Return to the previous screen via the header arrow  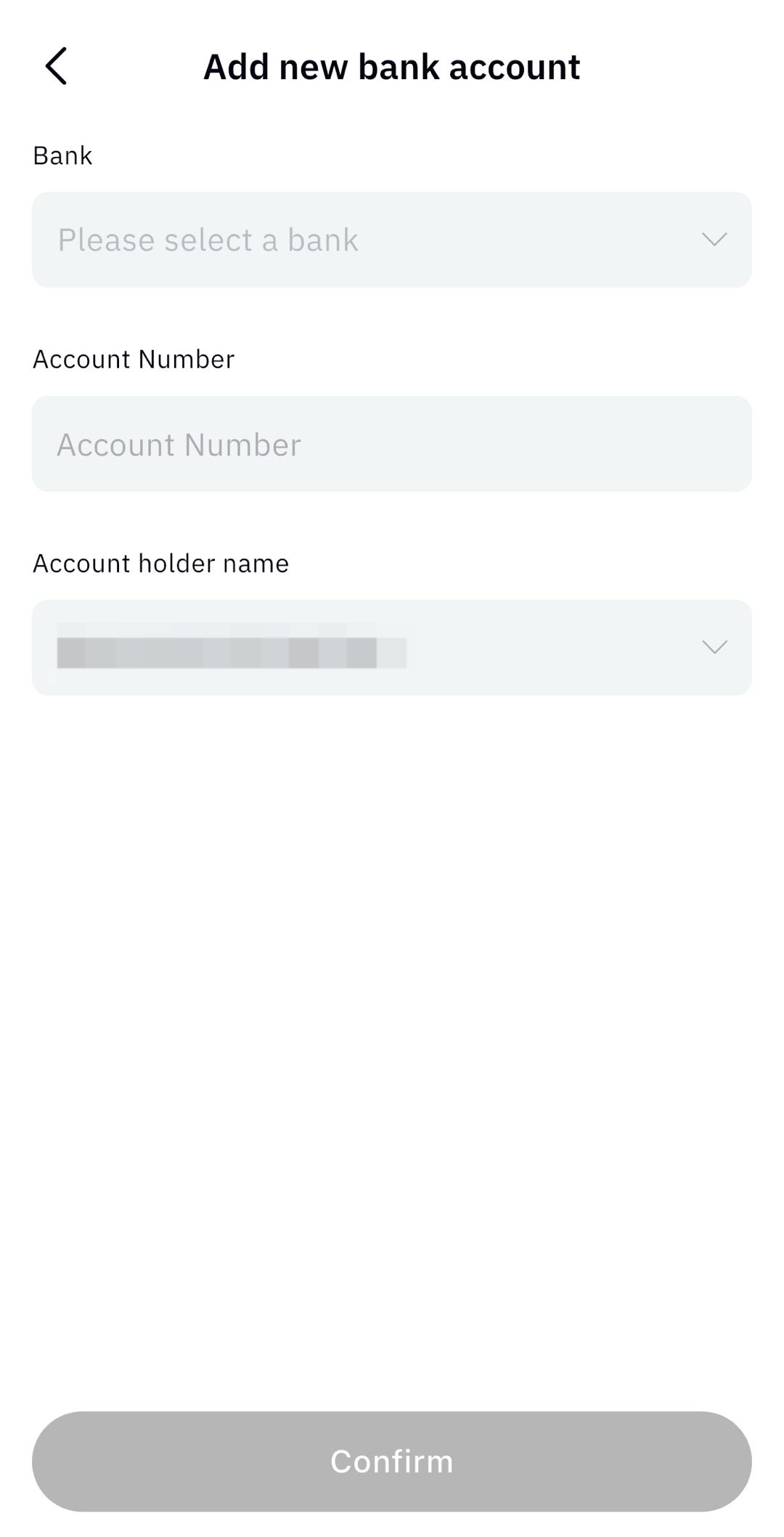click(57, 66)
